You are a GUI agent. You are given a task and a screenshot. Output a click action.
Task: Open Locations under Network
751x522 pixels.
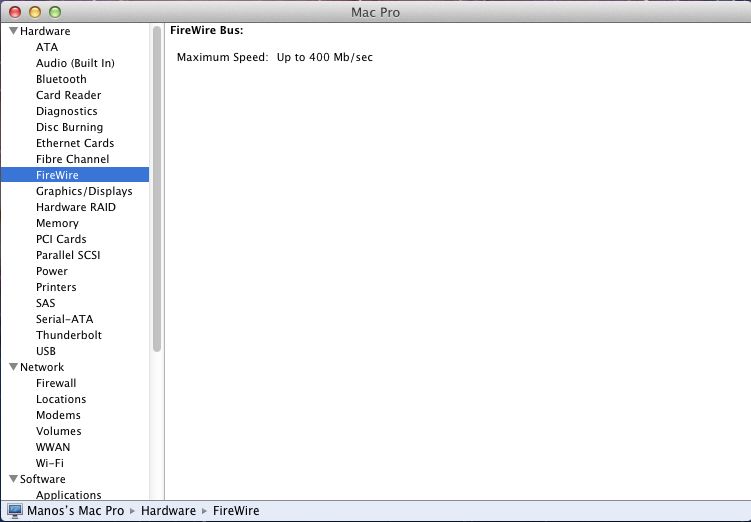click(61, 399)
